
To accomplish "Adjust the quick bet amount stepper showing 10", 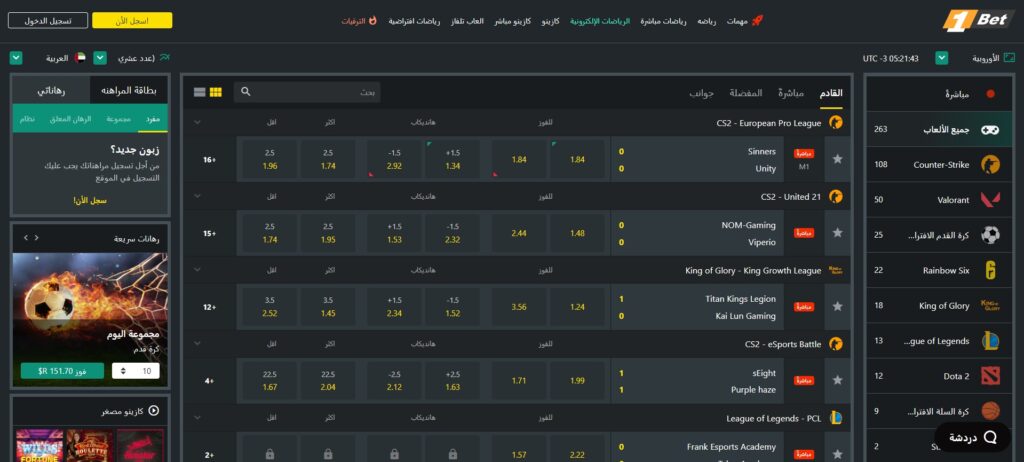I will tap(135, 371).
